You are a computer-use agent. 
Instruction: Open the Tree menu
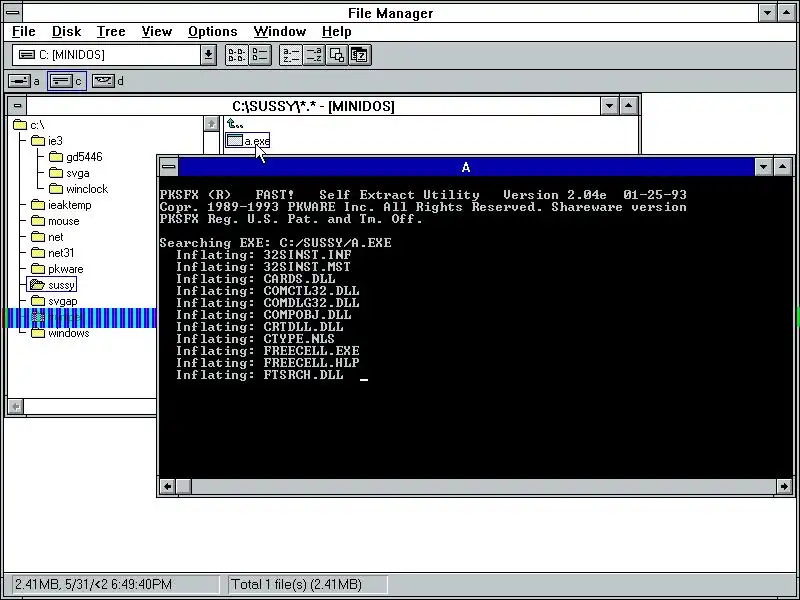point(111,32)
